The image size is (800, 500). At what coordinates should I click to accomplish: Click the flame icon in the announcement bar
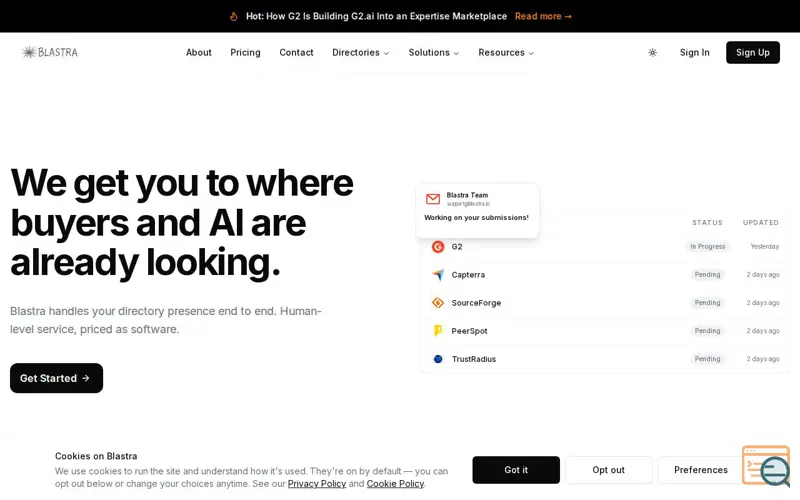tap(234, 16)
